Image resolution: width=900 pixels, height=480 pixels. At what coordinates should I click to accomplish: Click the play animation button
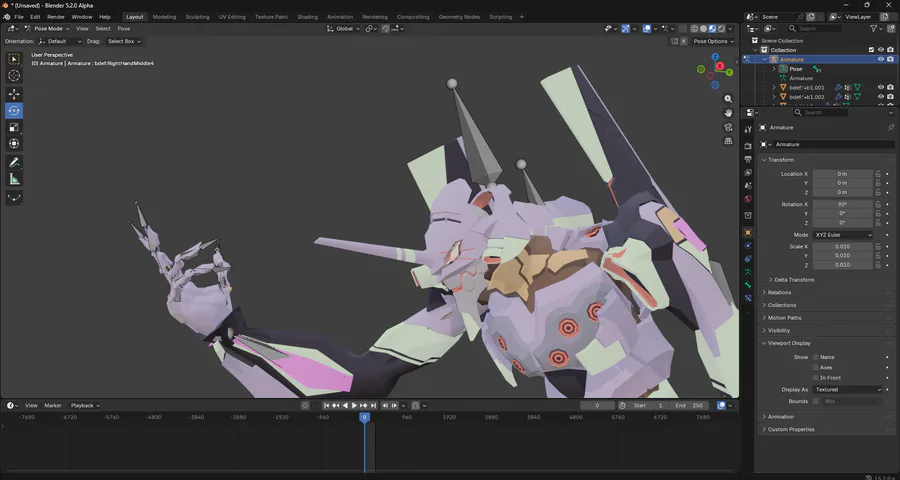pos(354,405)
